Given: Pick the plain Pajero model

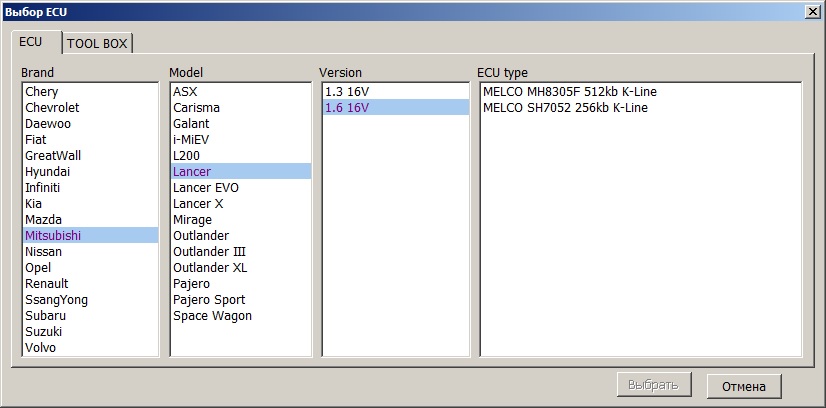Looking at the screenshot, I should click(x=241, y=284).
